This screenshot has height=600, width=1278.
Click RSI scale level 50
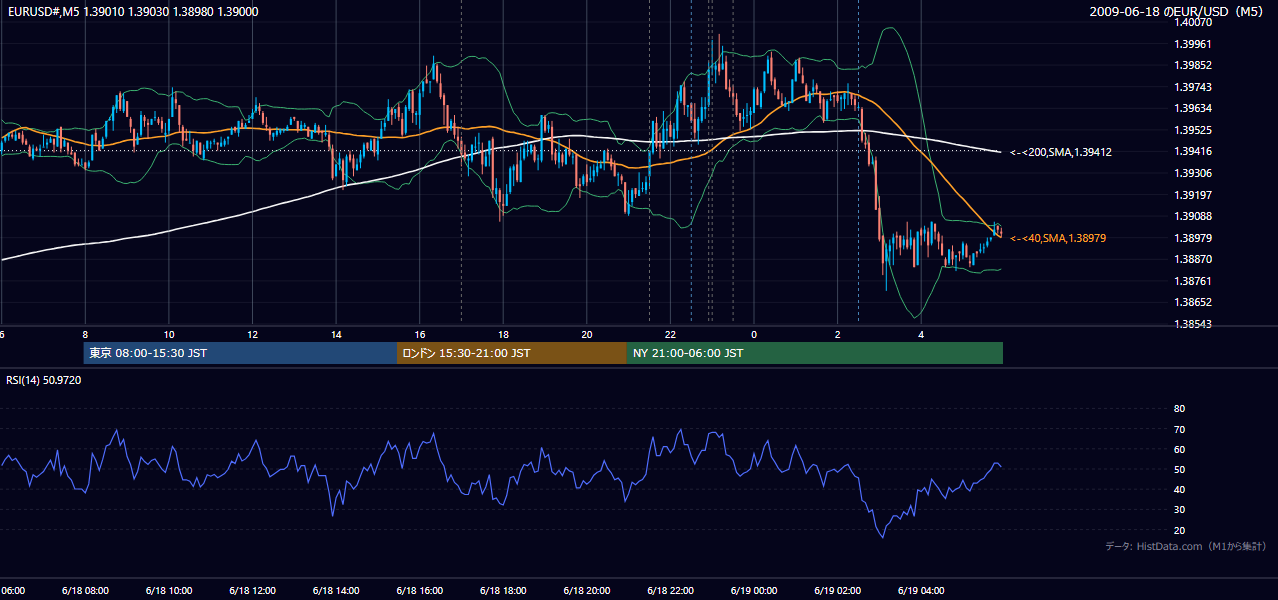pos(1179,469)
